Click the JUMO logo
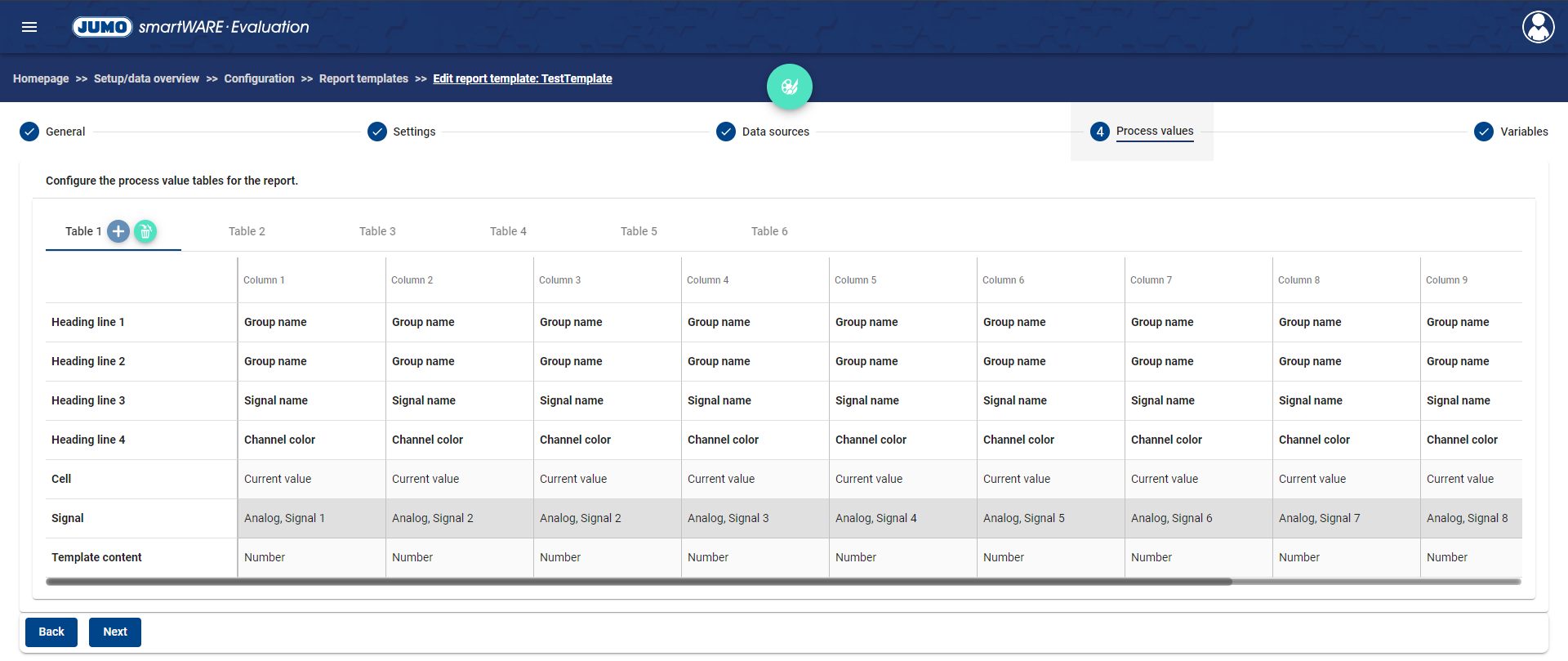Image resolution: width=1568 pixels, height=661 pixels. coord(102,27)
